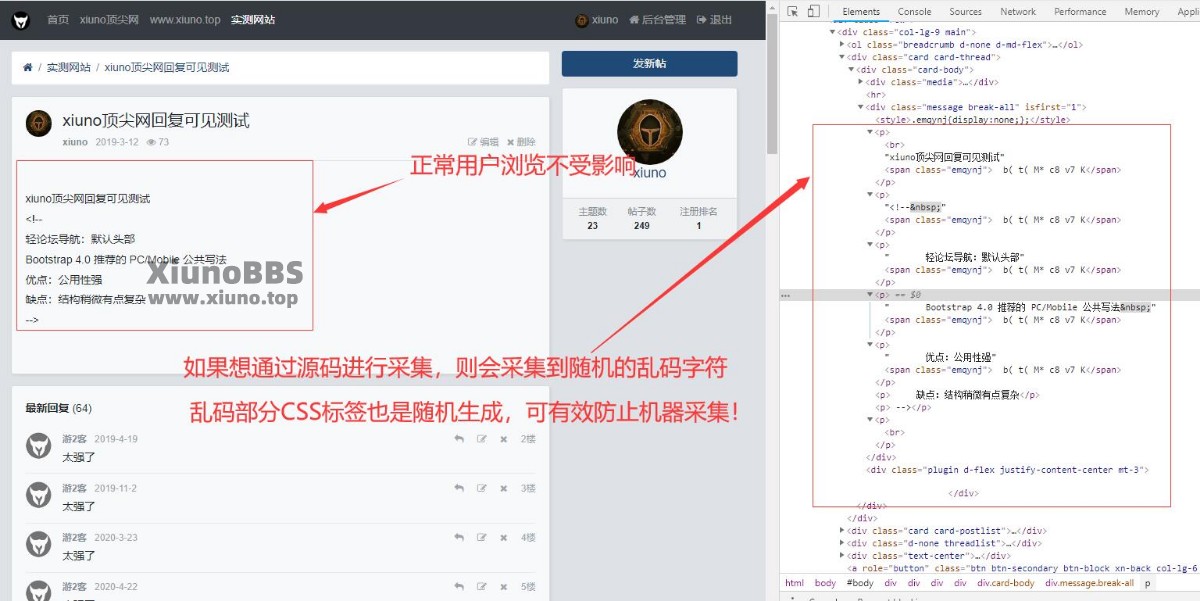This screenshot has width=1200, height=601.
Task: Click the reply arrow icon on 2楼 comment
Action: (x=459, y=439)
